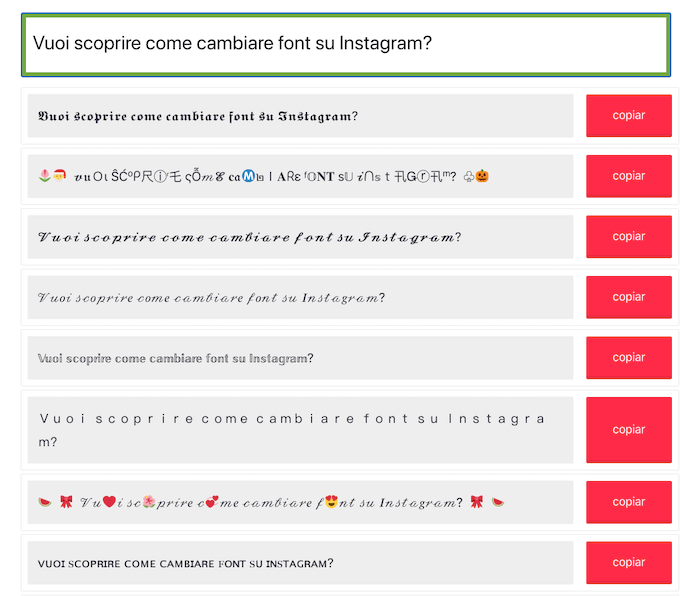Copy the watermelon and ribbon emoji version
Screen dimensions: 700x596
click(x=628, y=502)
